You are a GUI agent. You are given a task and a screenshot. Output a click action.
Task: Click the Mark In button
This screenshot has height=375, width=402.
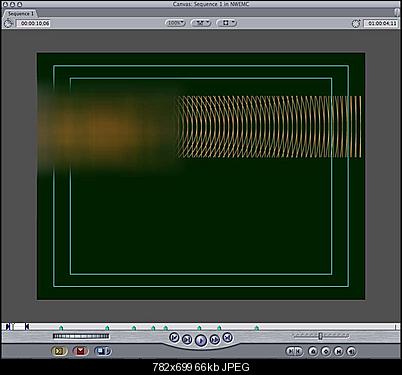click(x=291, y=351)
